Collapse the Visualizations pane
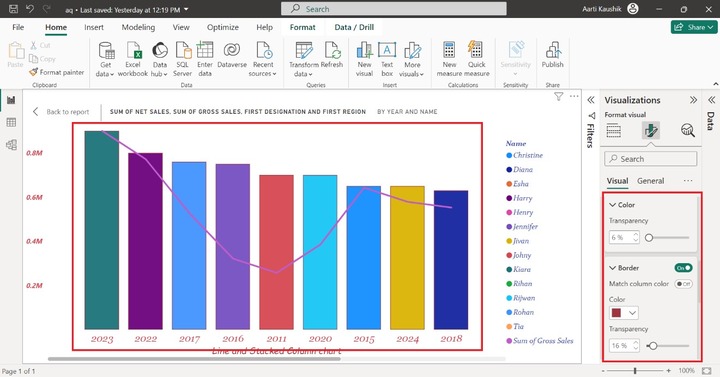 pos(693,100)
